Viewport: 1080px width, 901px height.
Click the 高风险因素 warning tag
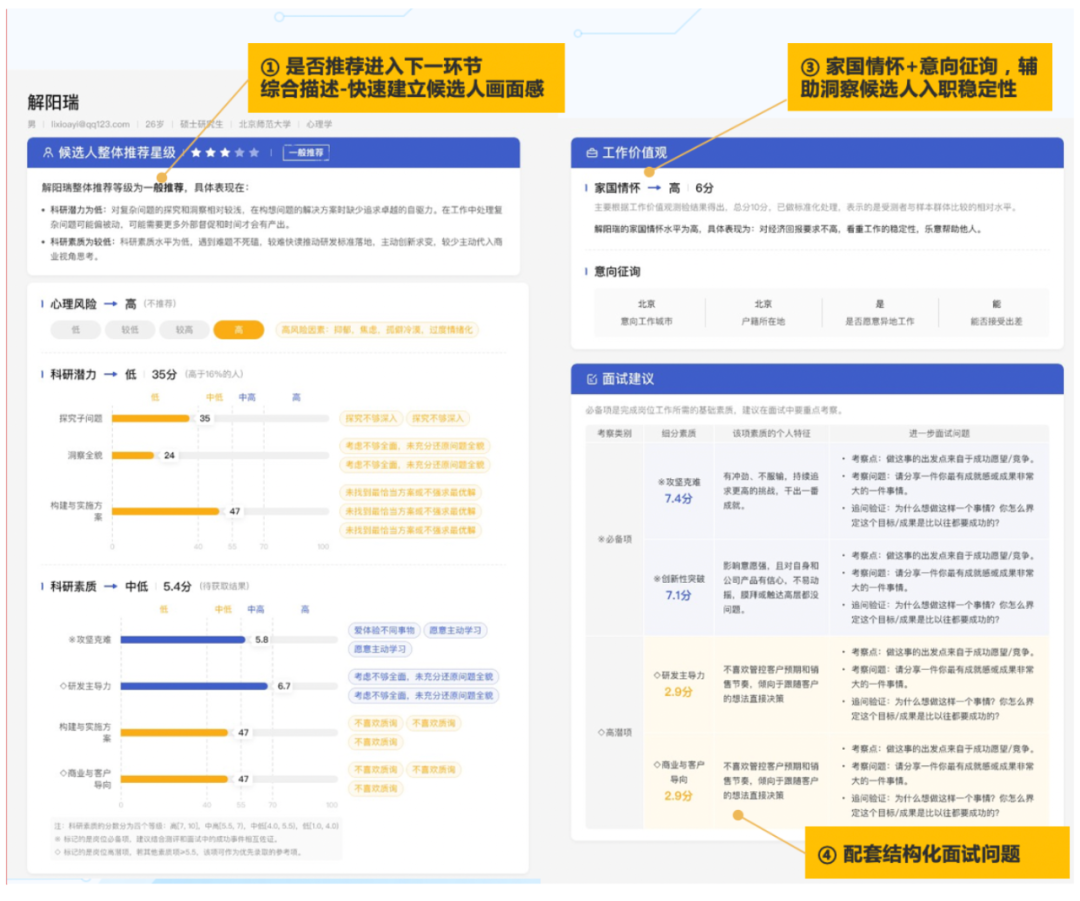(377, 330)
